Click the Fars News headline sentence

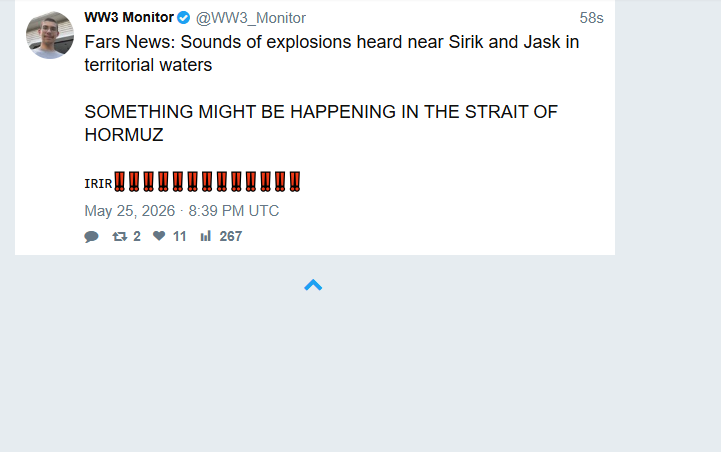[332, 53]
